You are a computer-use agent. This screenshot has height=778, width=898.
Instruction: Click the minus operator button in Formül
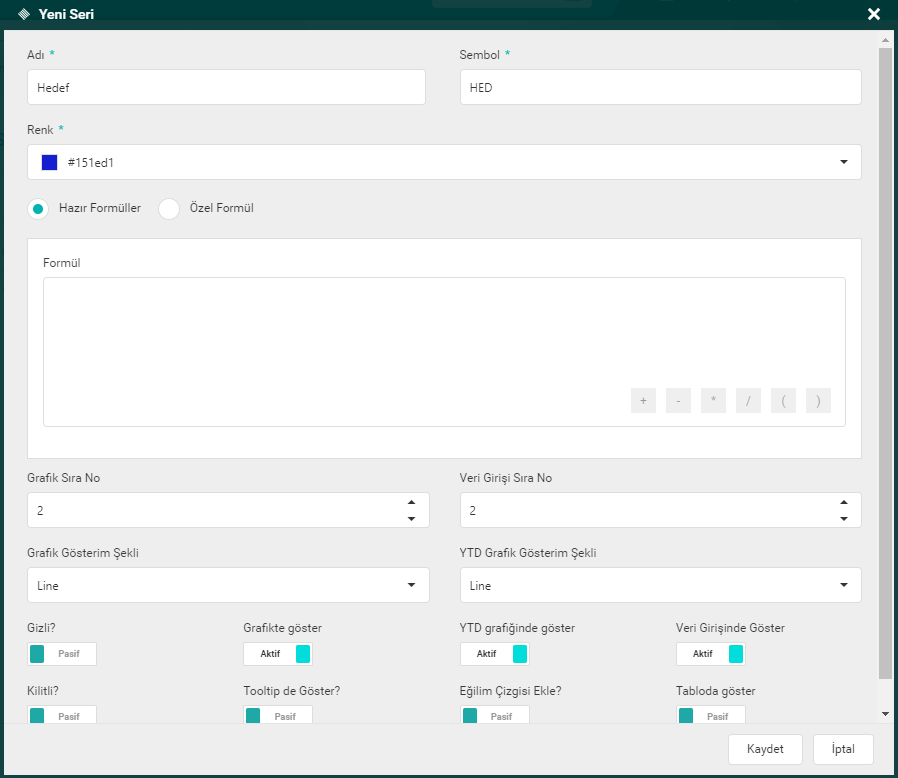[x=678, y=401]
